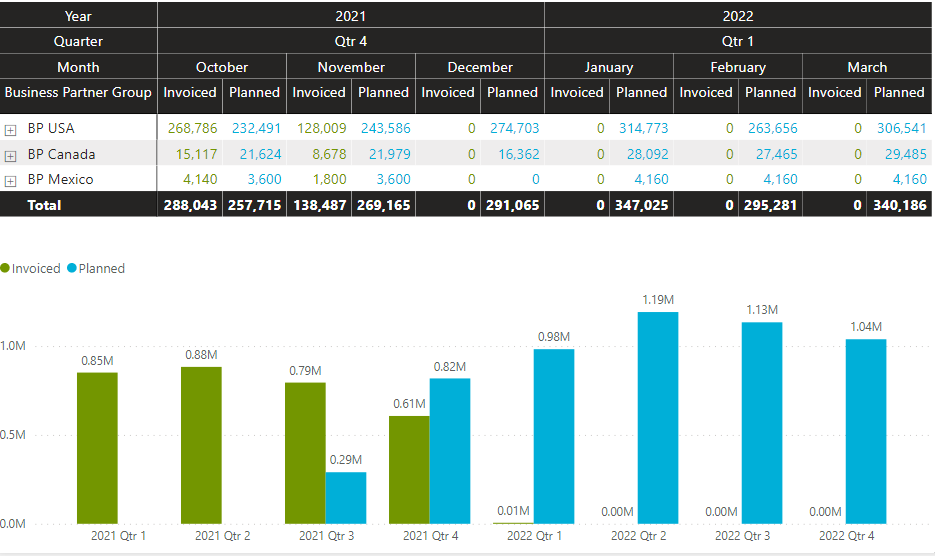
Task: Click the January month header
Action: point(609,67)
